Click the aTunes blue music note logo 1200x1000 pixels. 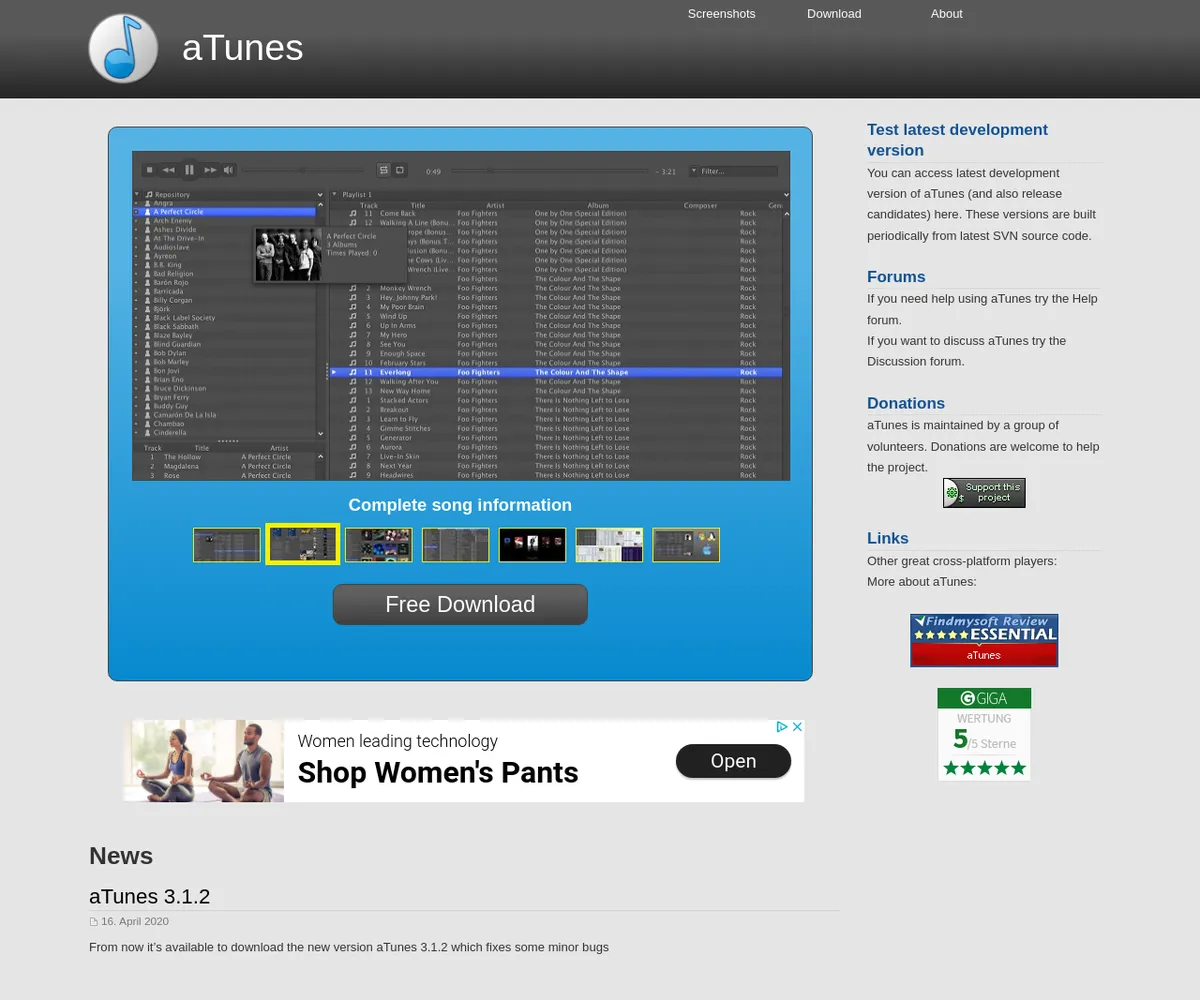pos(123,48)
